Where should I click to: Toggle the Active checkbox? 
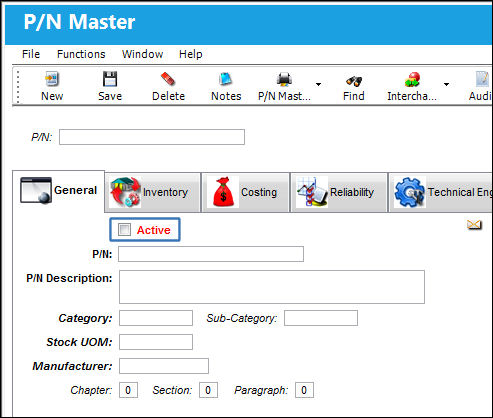coord(124,229)
